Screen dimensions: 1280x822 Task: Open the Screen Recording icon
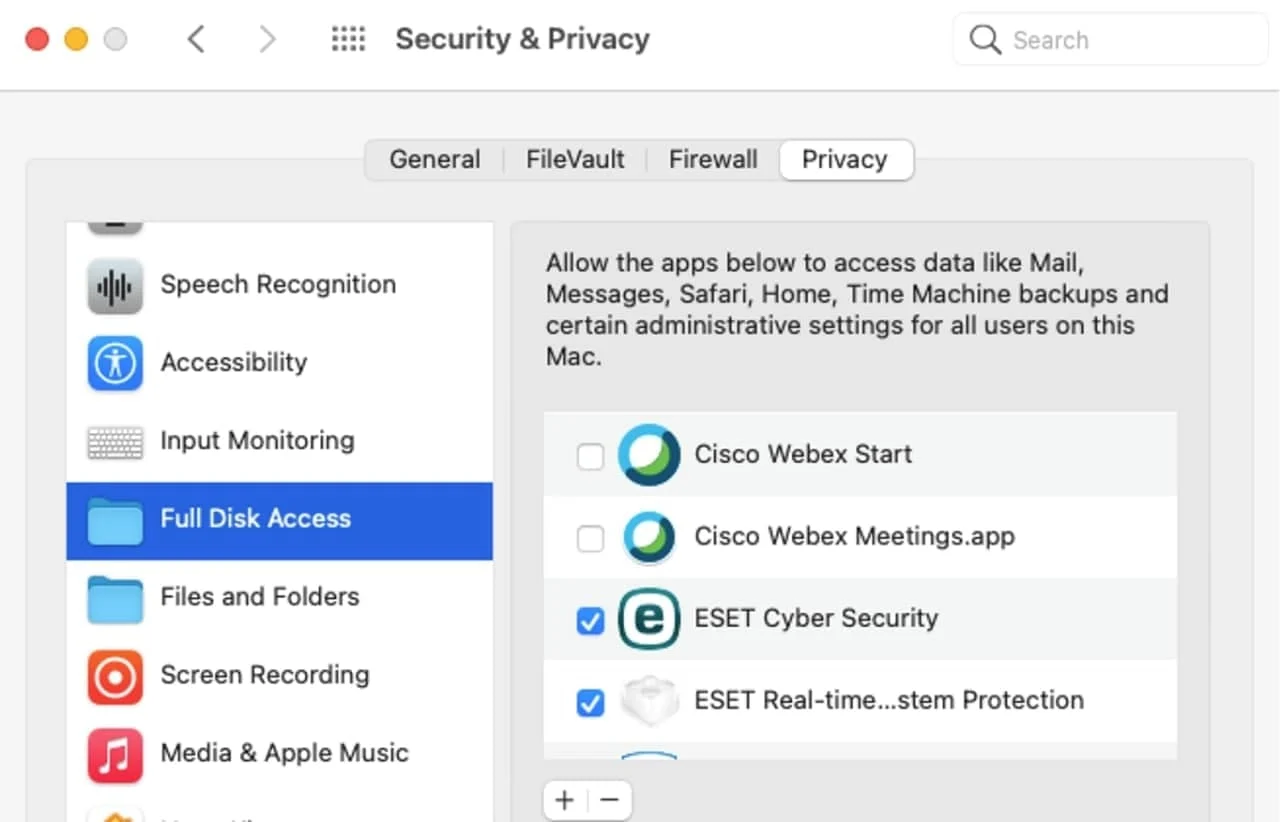pos(115,676)
